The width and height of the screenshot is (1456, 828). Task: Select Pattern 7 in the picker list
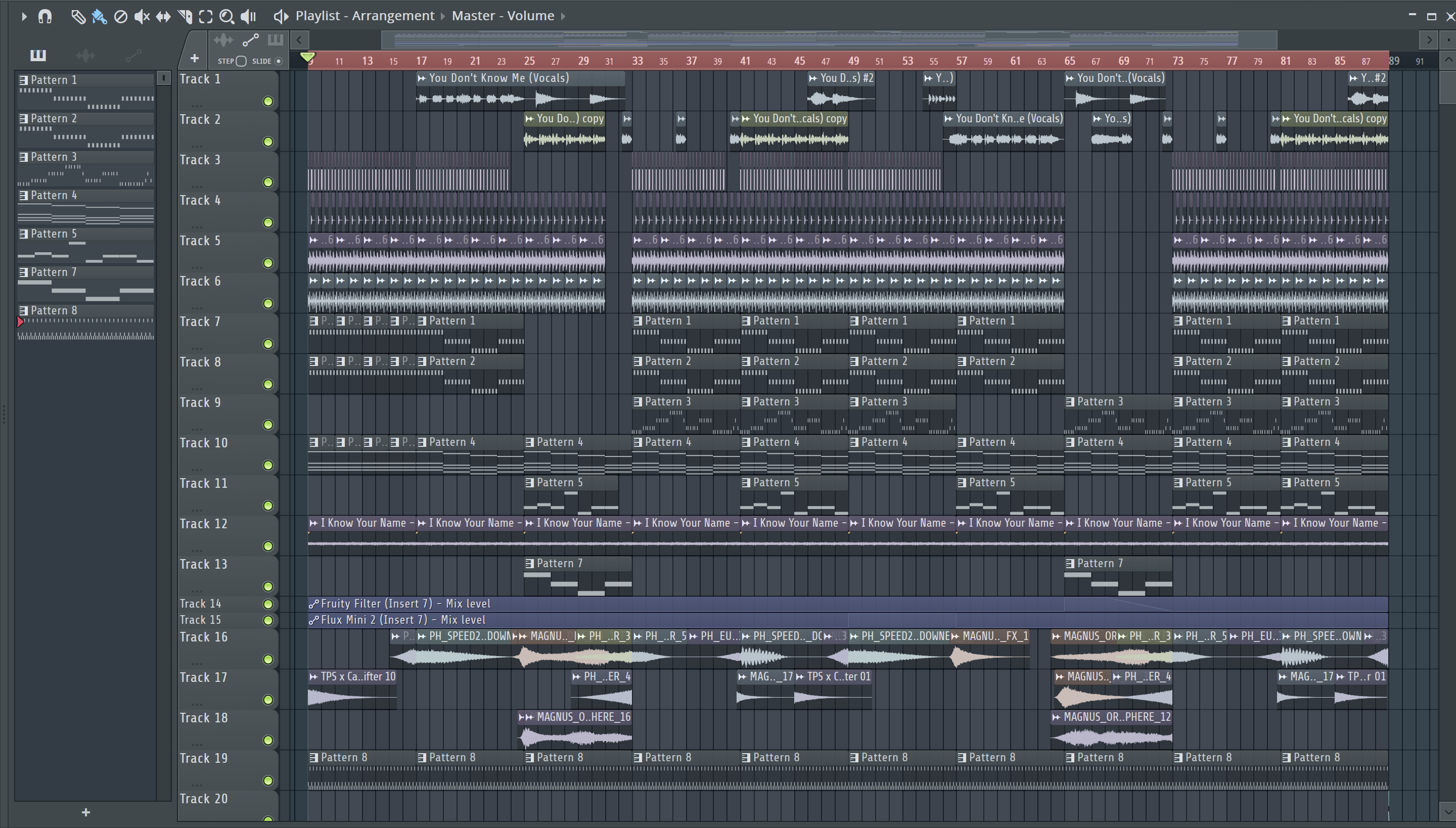click(x=85, y=283)
